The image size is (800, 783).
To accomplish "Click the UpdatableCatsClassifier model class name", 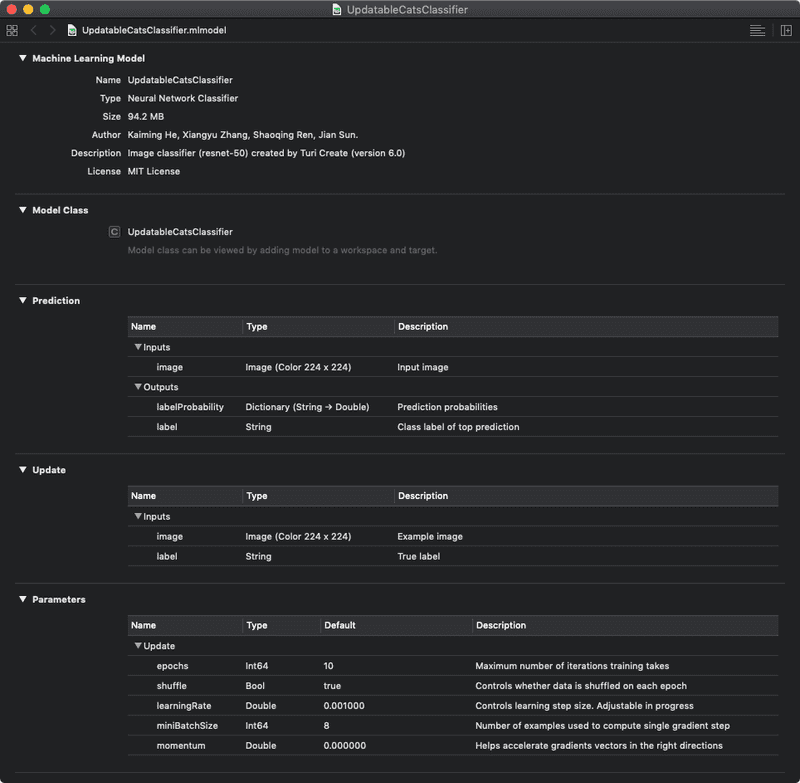I will [x=180, y=232].
